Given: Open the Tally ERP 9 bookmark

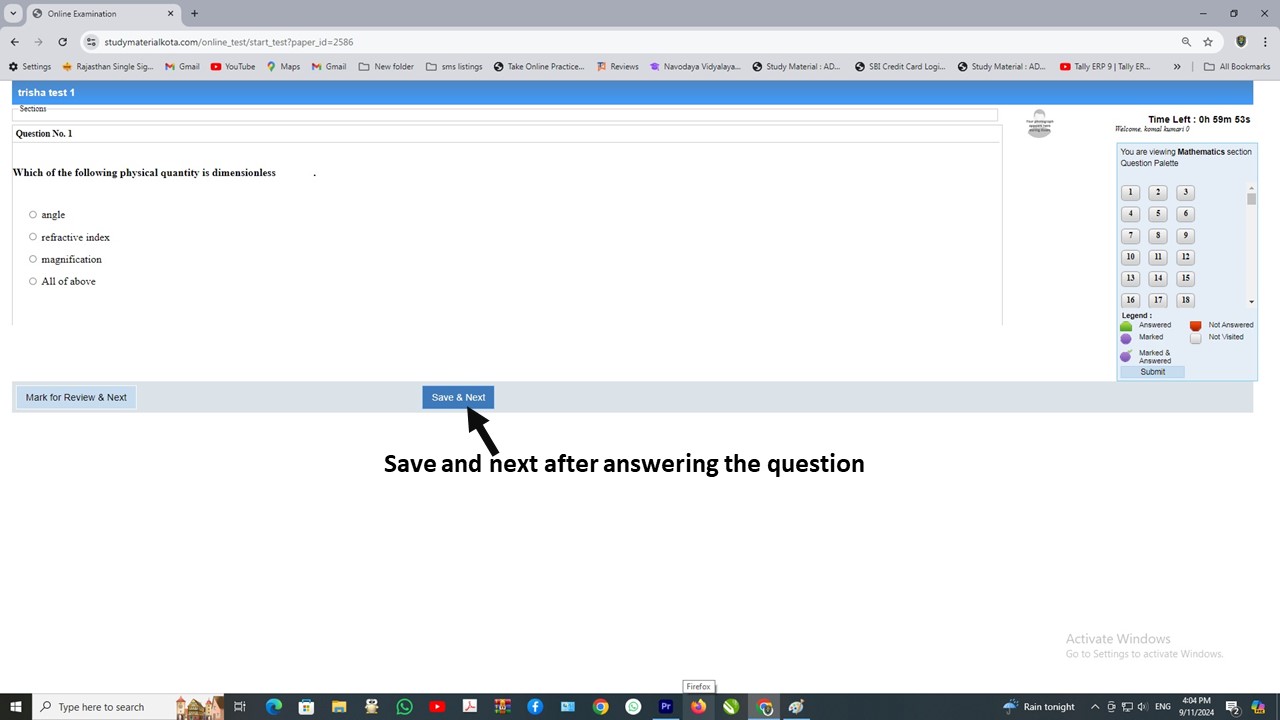Looking at the screenshot, I should point(1105,66).
